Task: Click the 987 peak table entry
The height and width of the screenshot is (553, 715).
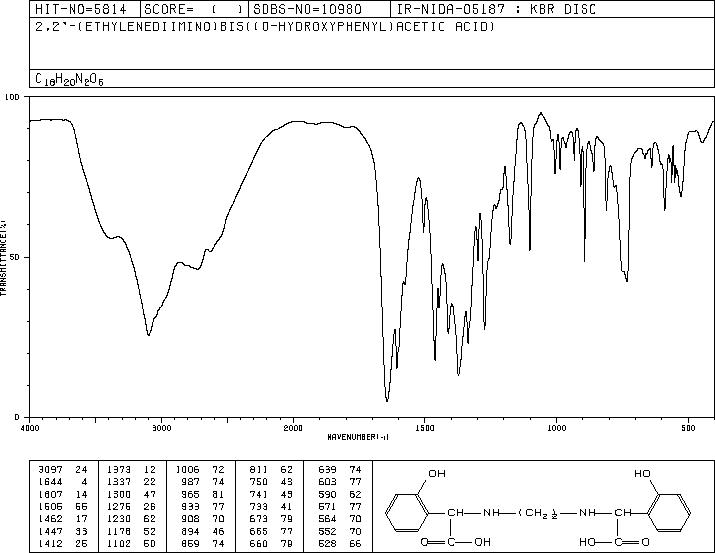Action: pos(203,482)
